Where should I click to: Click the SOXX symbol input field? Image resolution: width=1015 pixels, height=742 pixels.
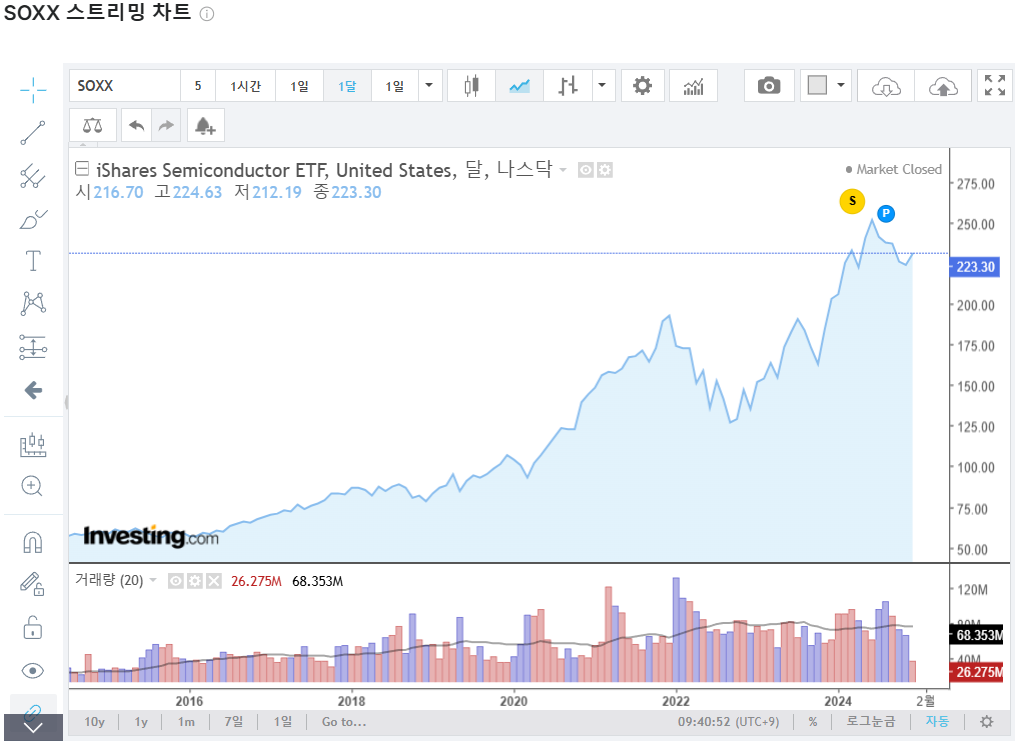[x=125, y=85]
